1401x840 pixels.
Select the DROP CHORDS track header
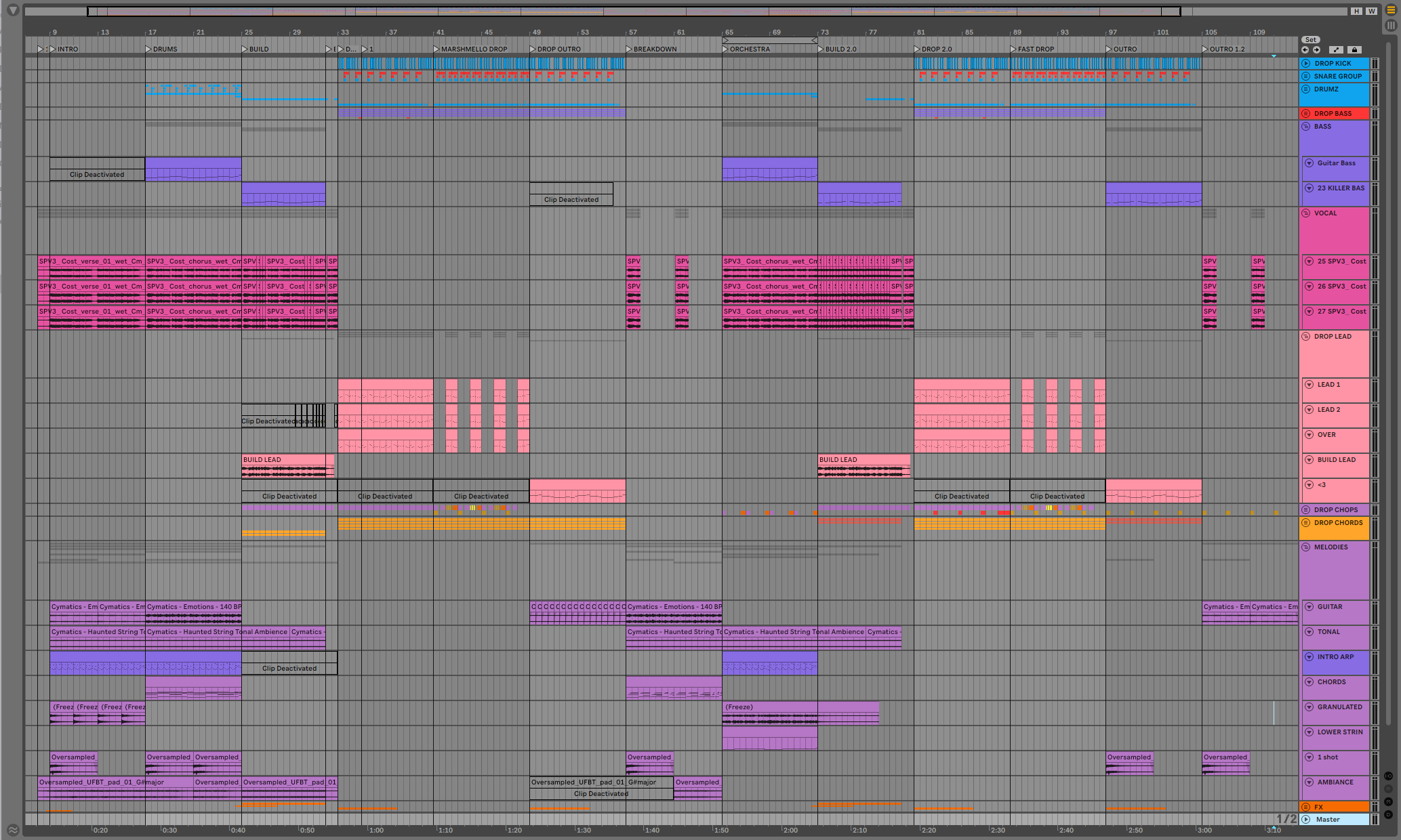(1338, 523)
